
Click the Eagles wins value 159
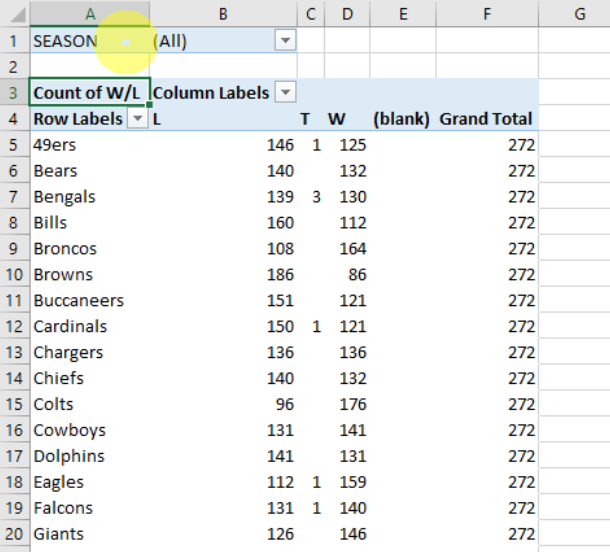(353, 482)
